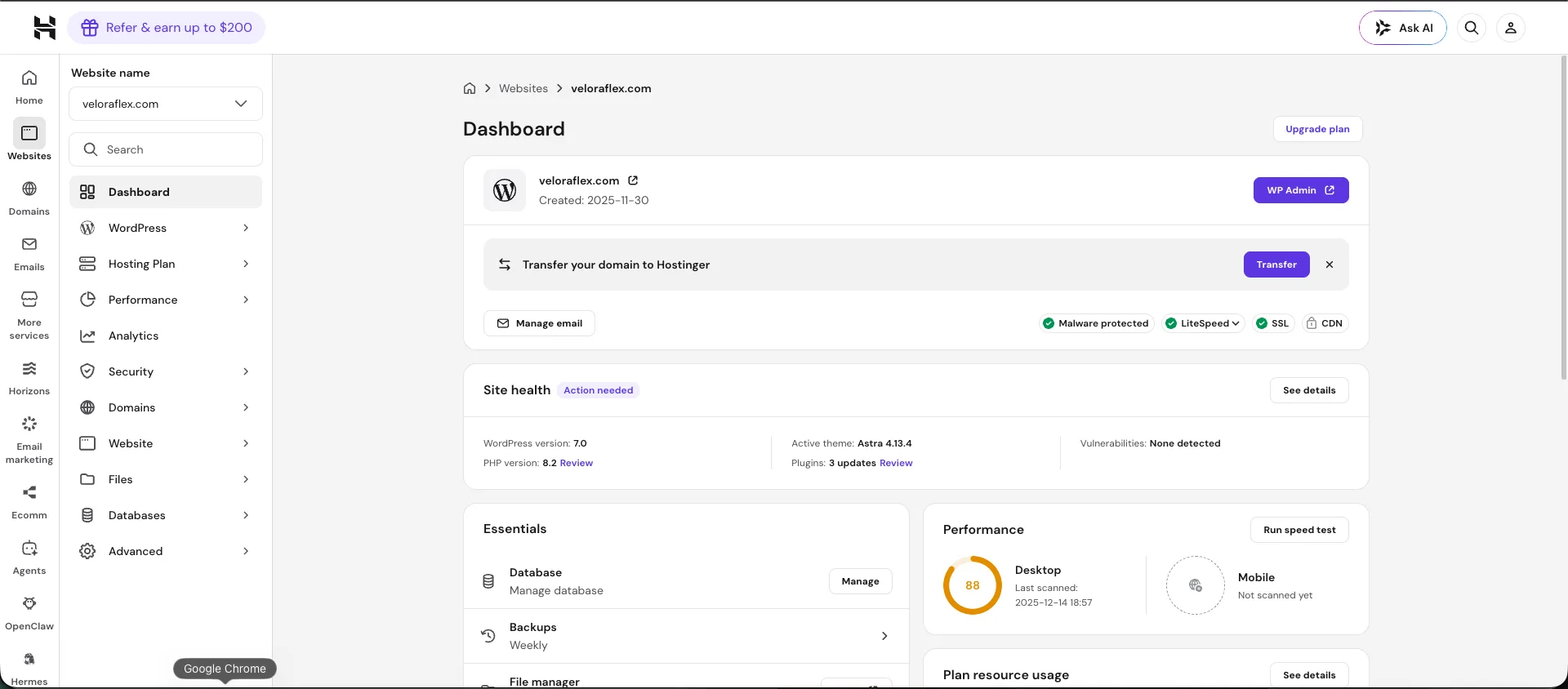1568x689 pixels.
Task: Click the Manage email button
Action: pos(540,323)
